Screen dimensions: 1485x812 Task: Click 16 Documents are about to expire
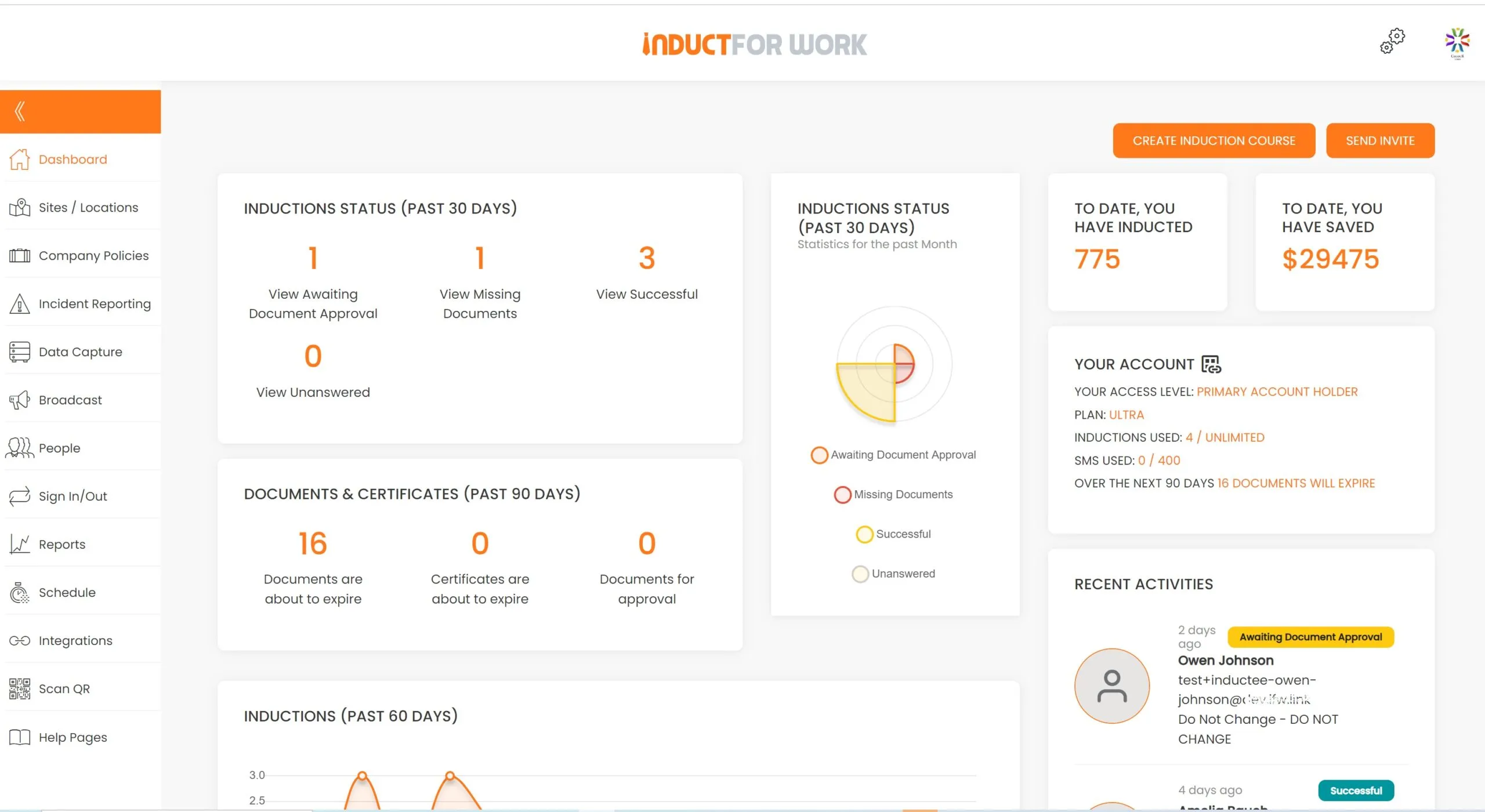coord(313,568)
